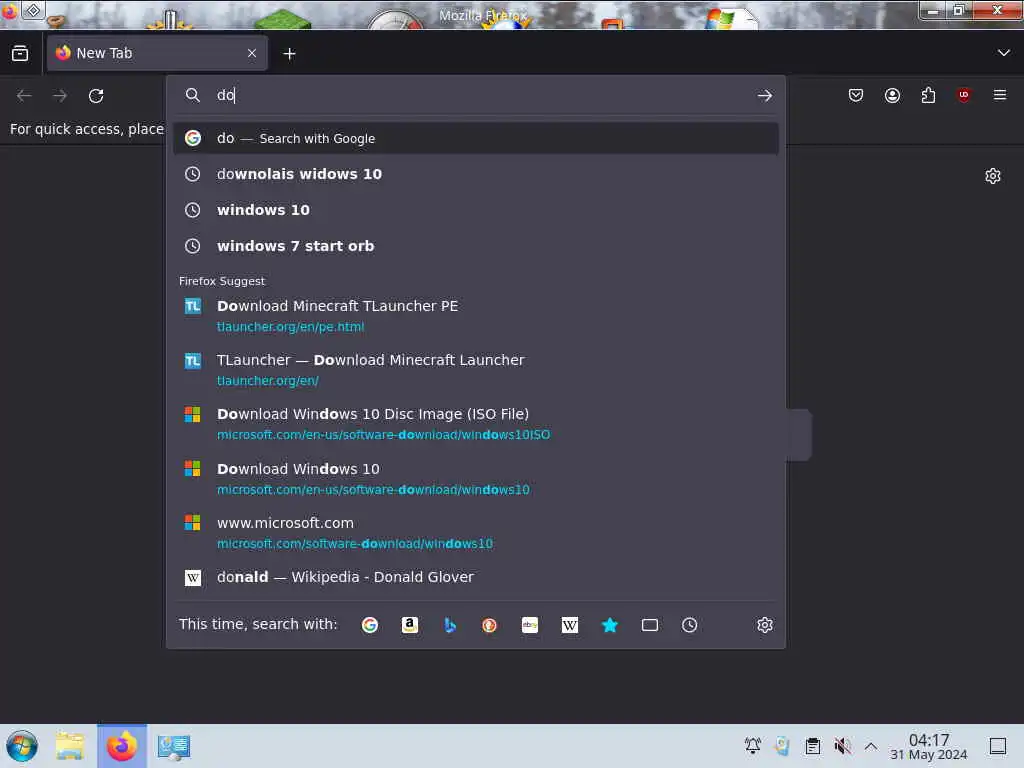The image size is (1024, 768).
Task: Go forward with the forward arrow
Action: [60, 96]
